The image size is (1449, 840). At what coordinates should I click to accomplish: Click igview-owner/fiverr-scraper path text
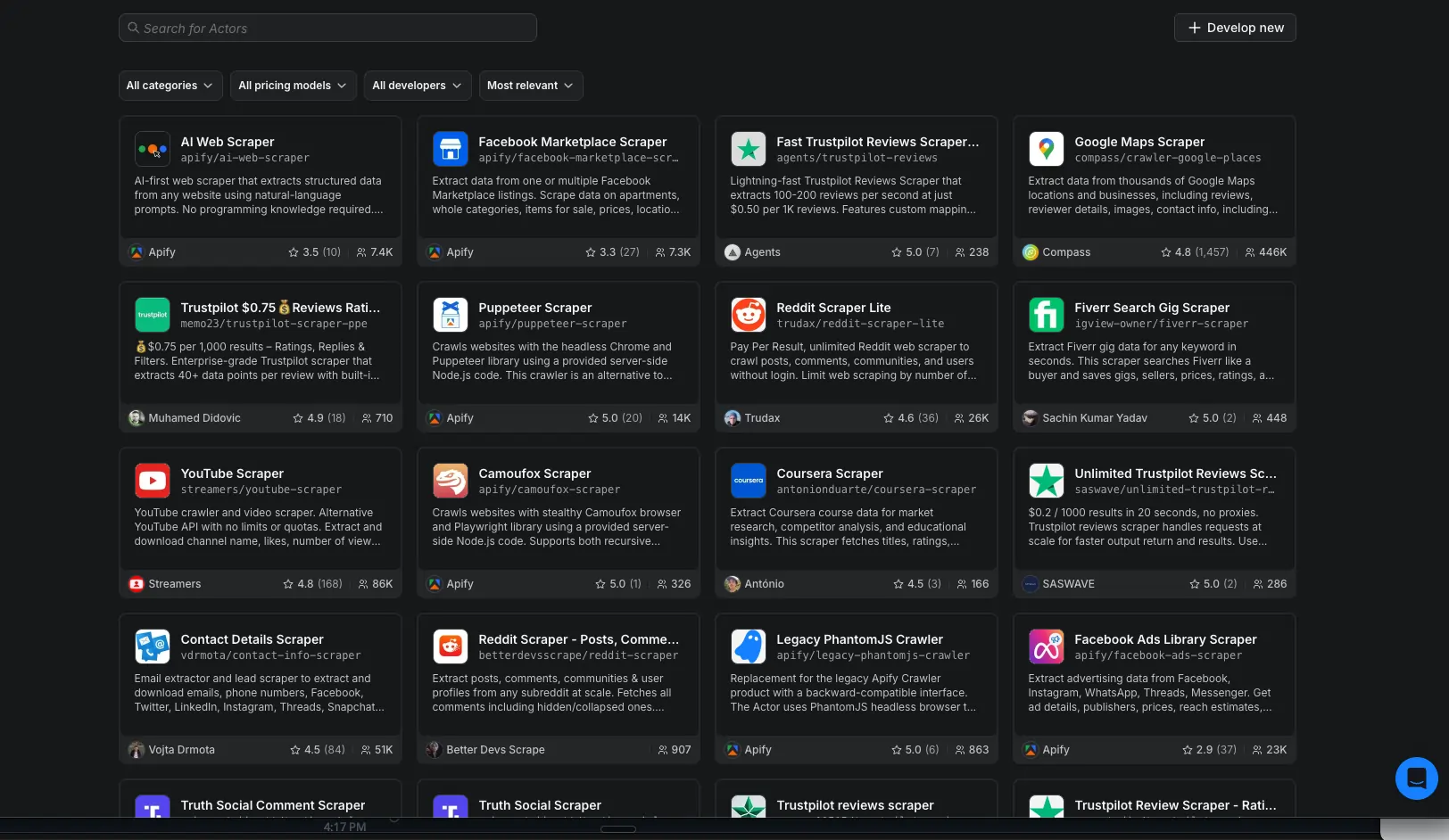1161,324
